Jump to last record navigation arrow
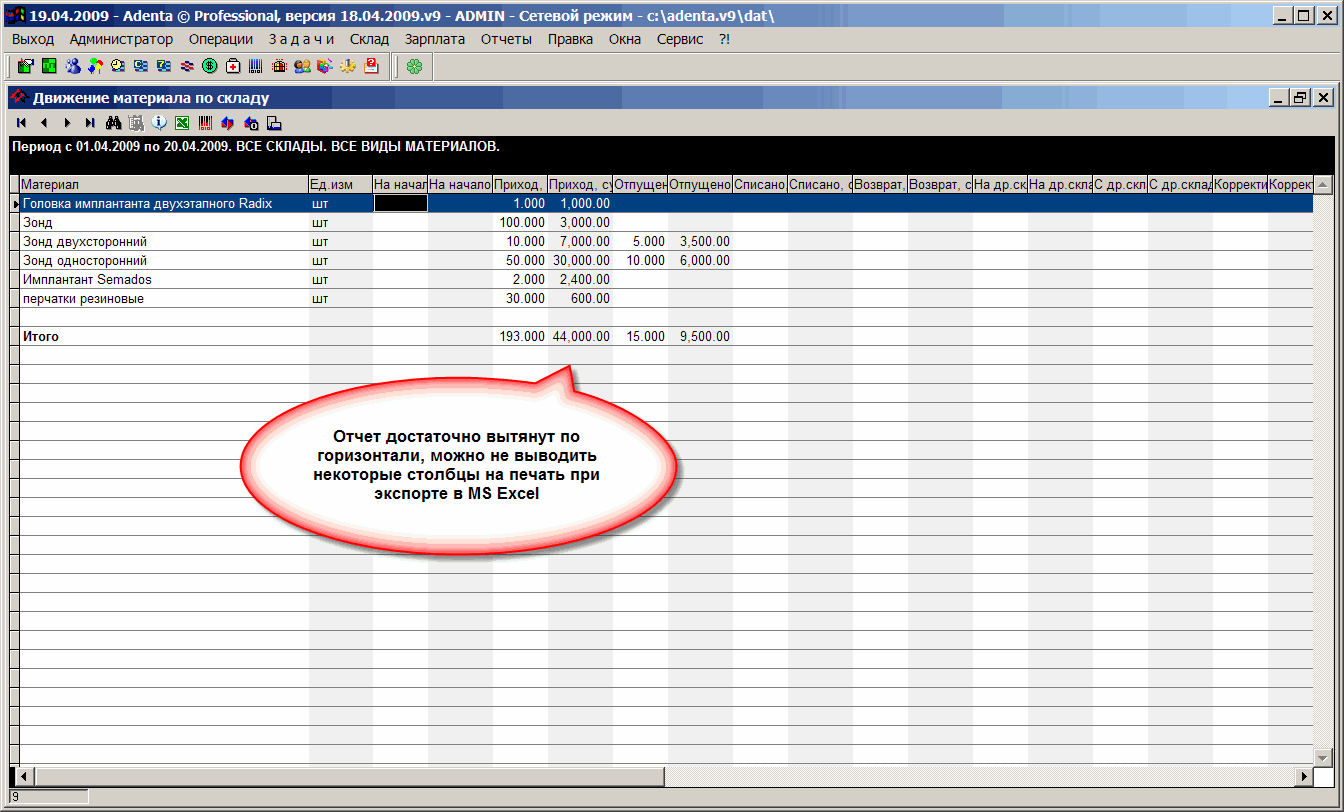Screen dimensions: 1344x812 coord(90,123)
